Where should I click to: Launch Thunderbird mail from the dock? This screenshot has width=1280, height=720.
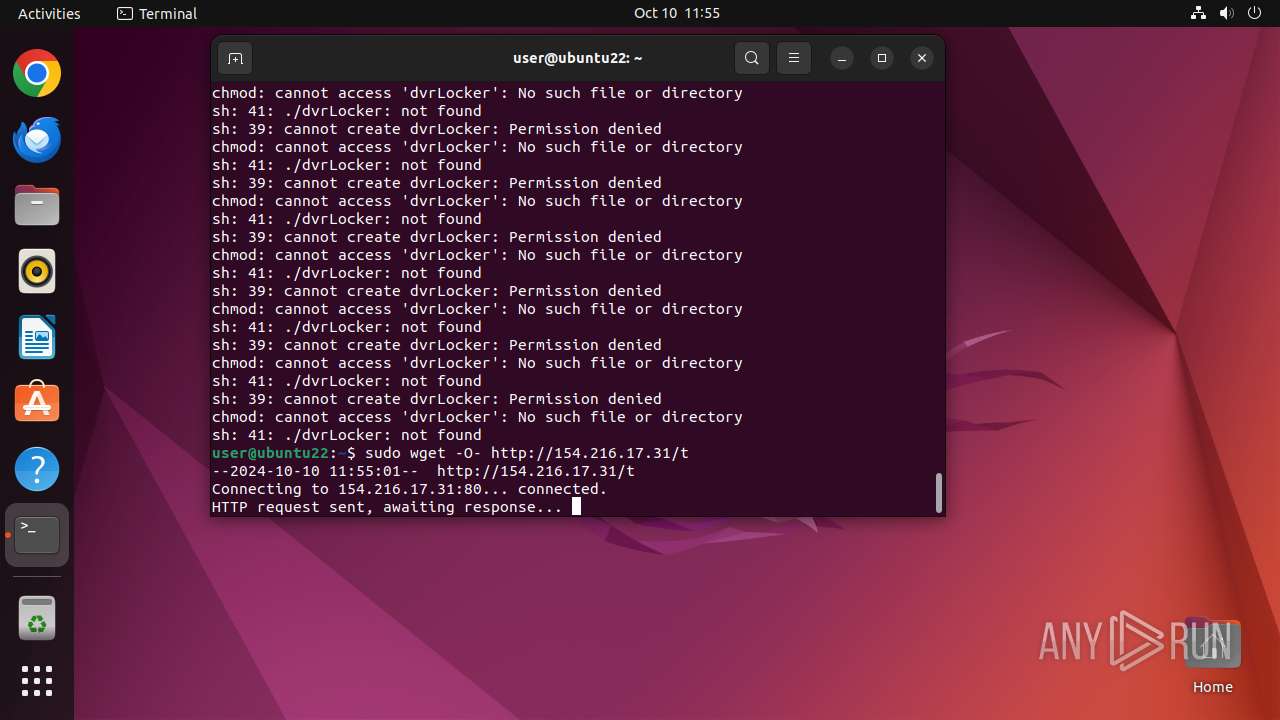[x=37, y=140]
